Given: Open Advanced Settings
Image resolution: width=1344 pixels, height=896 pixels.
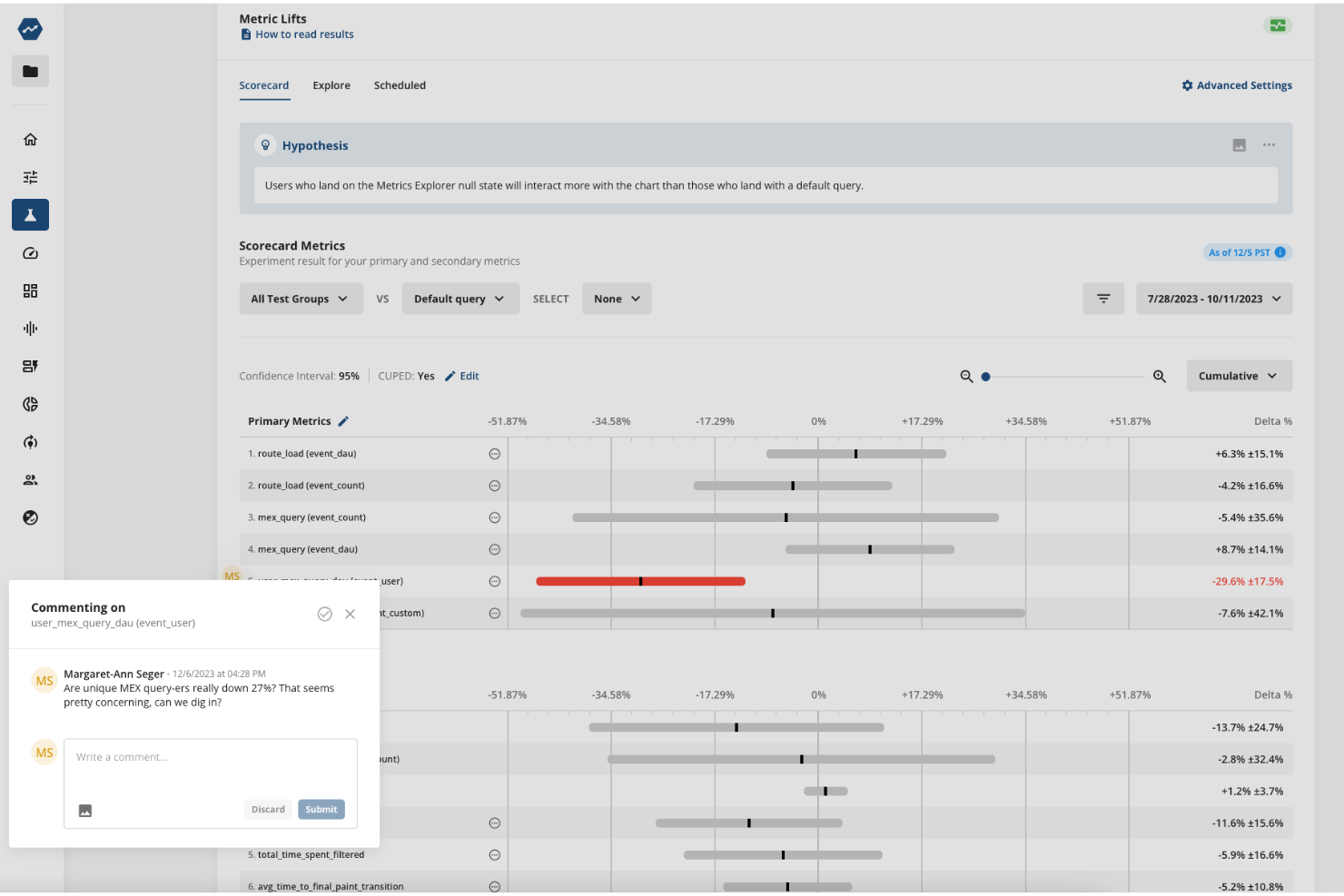Looking at the screenshot, I should point(1237,85).
